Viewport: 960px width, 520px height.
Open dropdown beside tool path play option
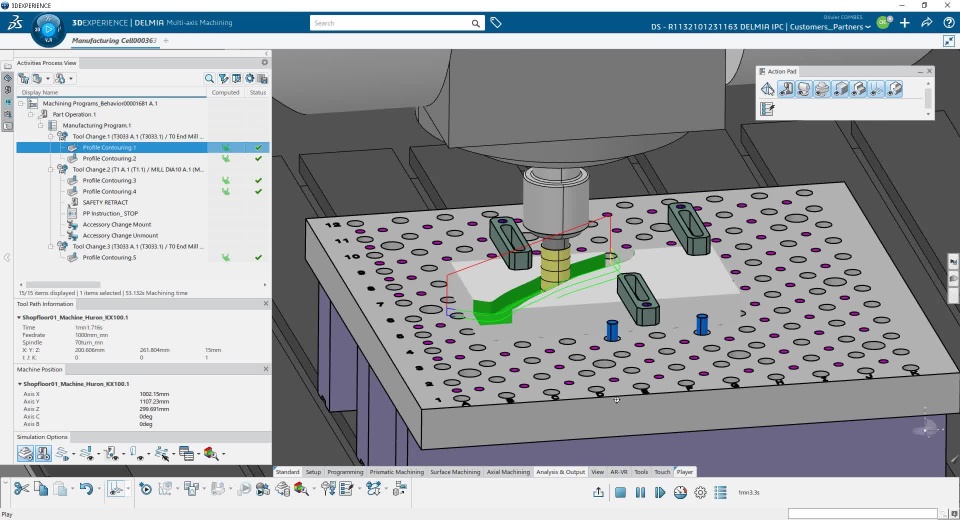[73, 454]
